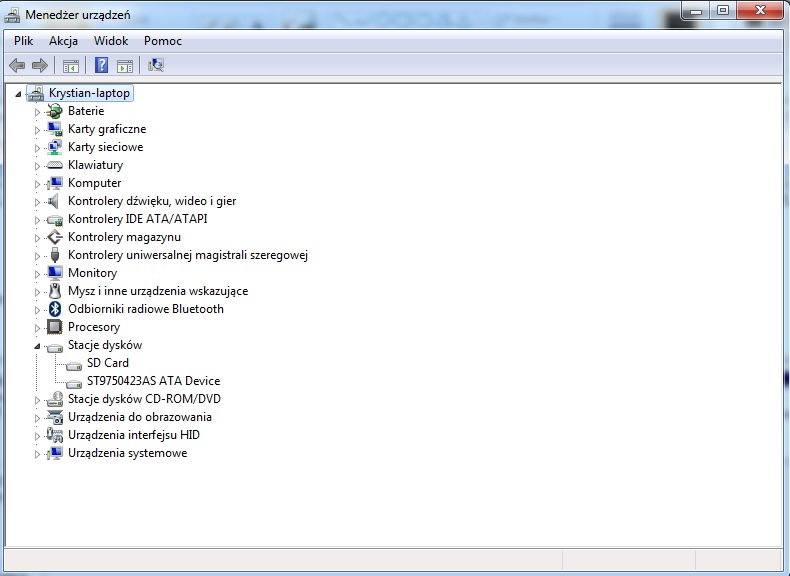Expand the Kontrolery magazynu category
The width and height of the screenshot is (790, 576).
37,238
